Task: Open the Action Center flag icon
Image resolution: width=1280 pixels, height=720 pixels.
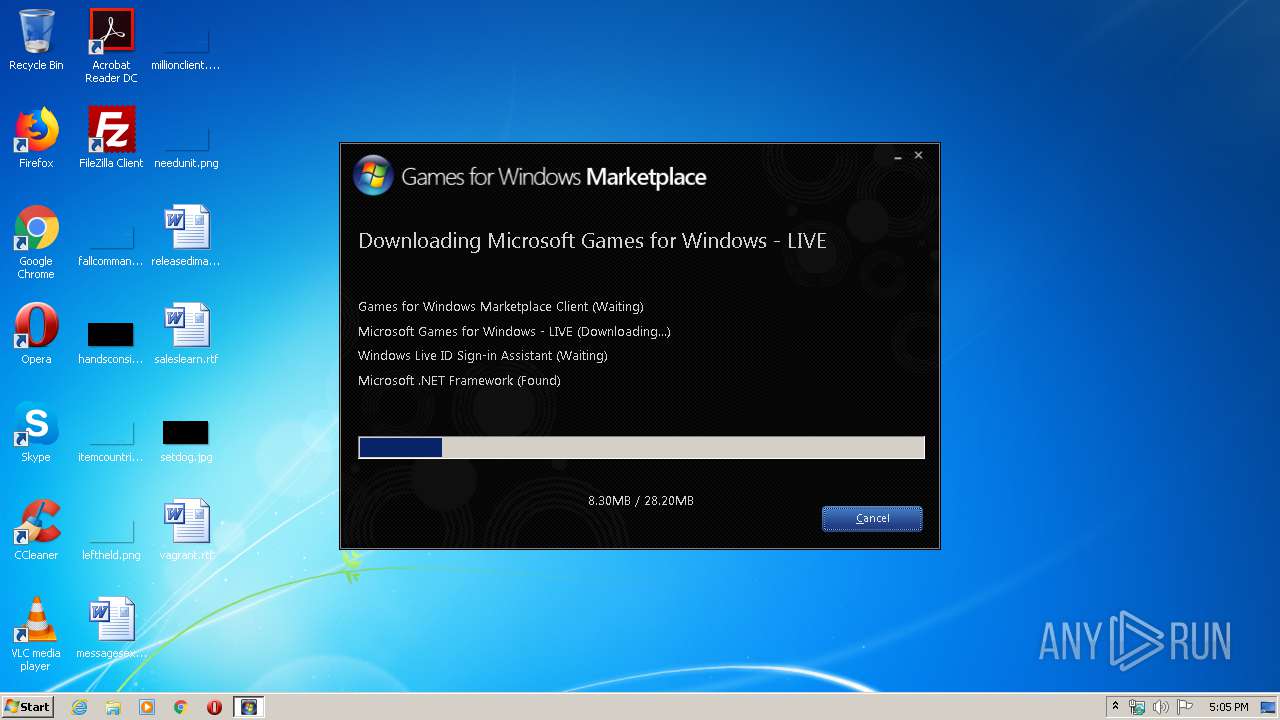Action: coord(1185,707)
